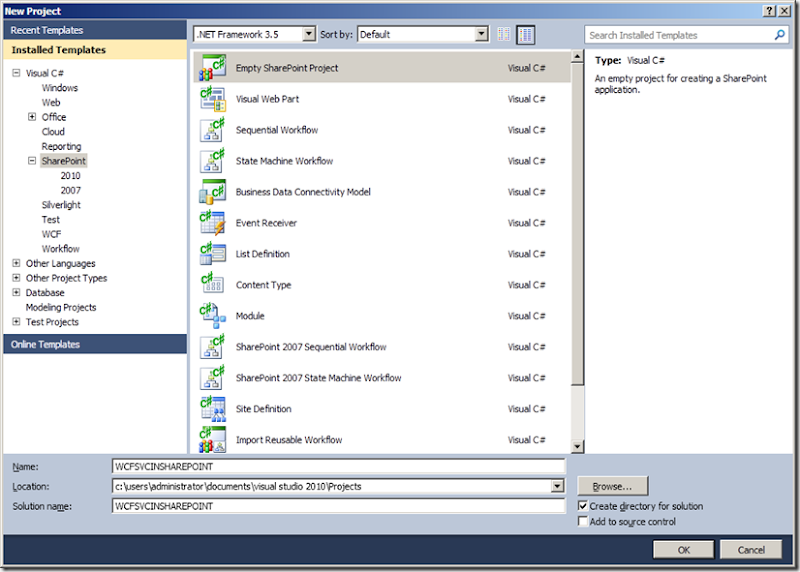Select the "Content Type" template name
The width and height of the screenshot is (800, 572).
(263, 285)
